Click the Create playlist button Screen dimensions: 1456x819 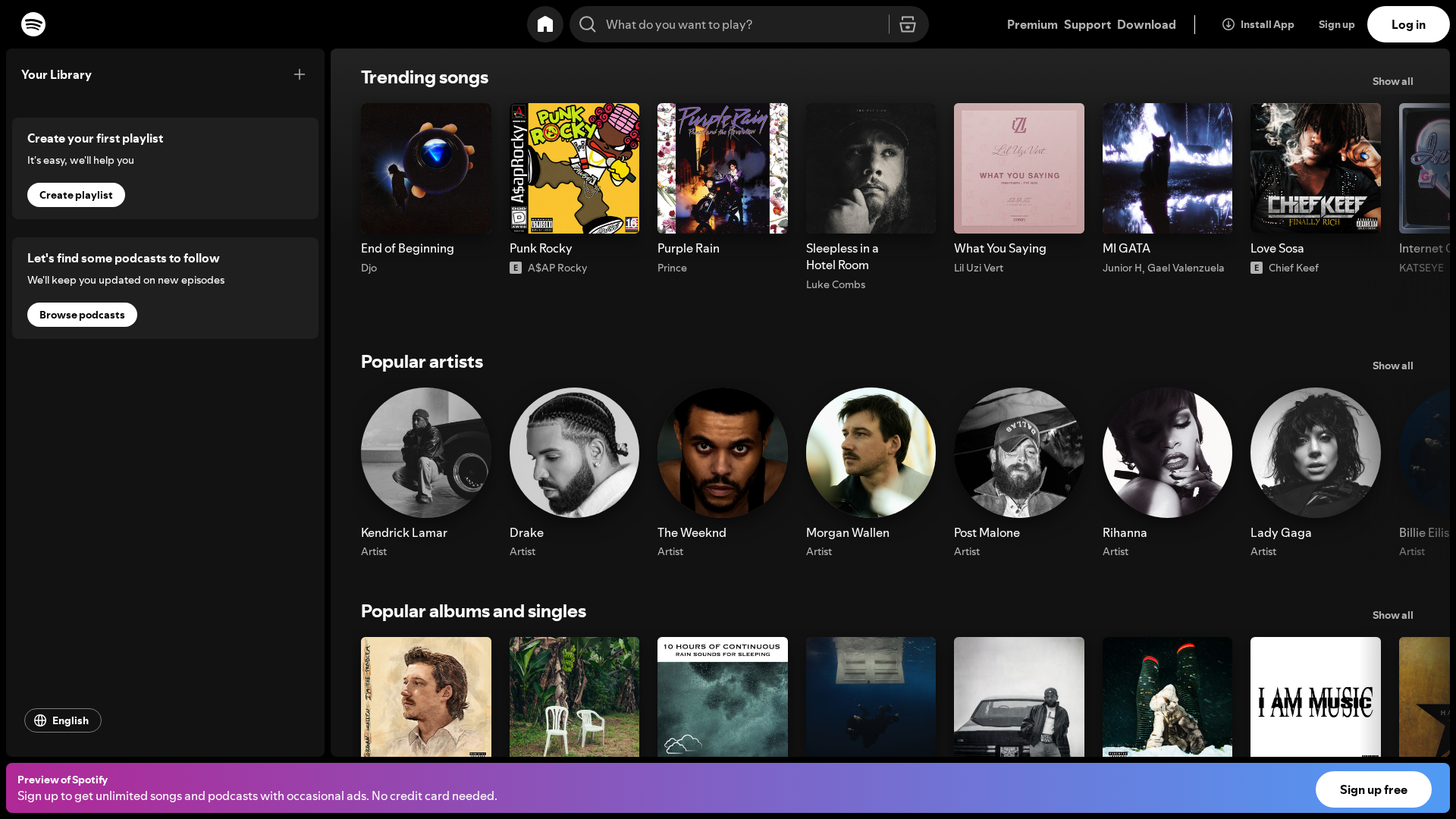click(76, 195)
